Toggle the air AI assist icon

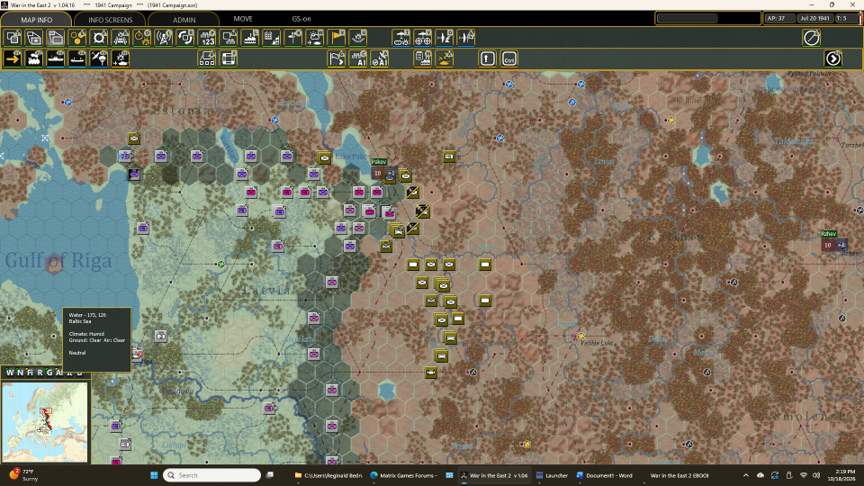[x=380, y=58]
